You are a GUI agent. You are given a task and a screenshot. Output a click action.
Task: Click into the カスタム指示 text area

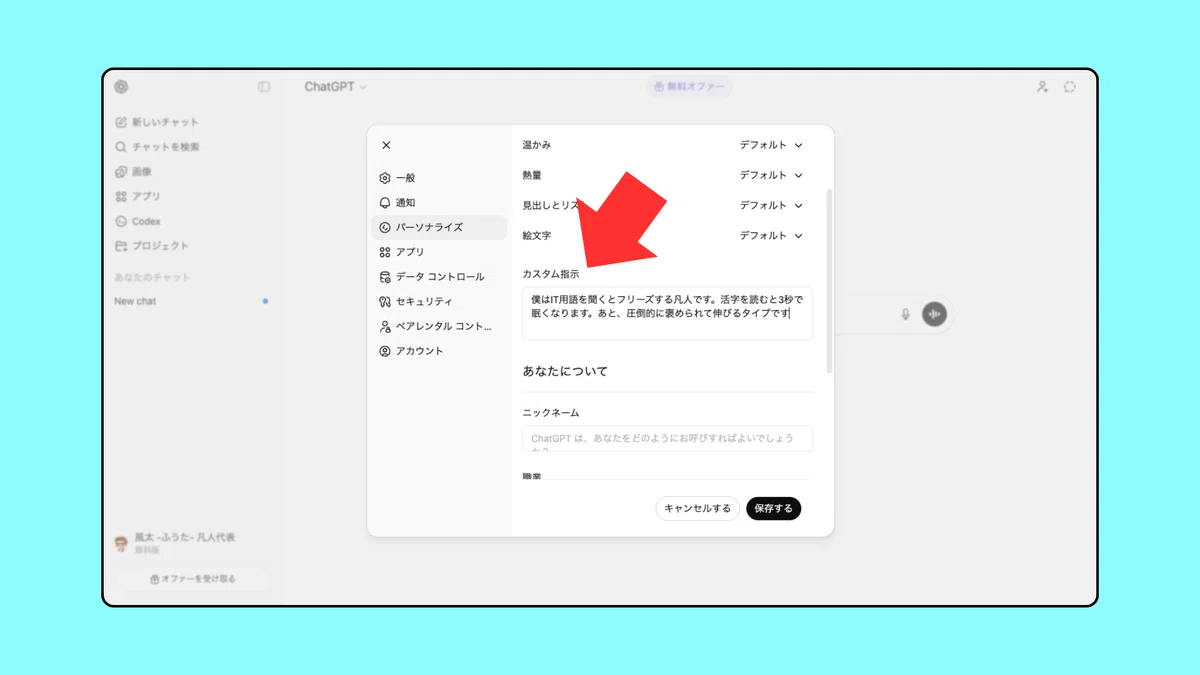tap(667, 314)
